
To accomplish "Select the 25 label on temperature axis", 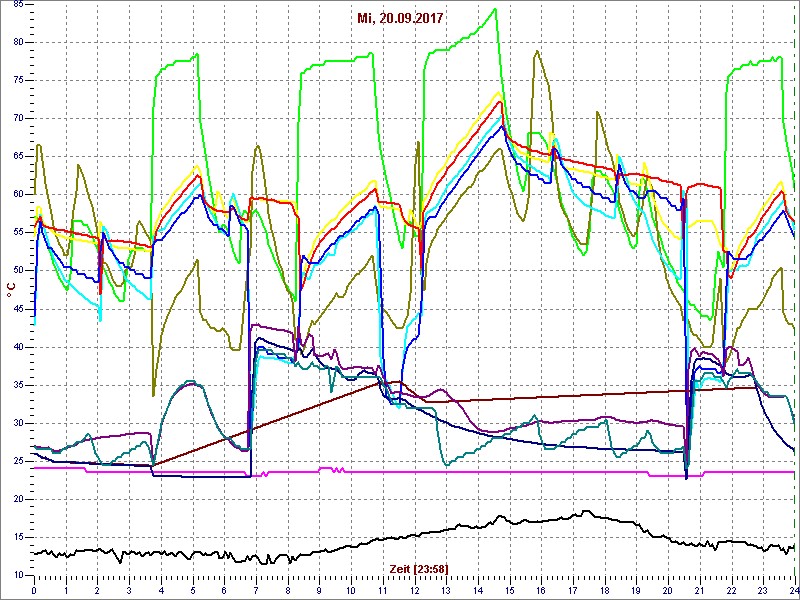I will 17,461.
